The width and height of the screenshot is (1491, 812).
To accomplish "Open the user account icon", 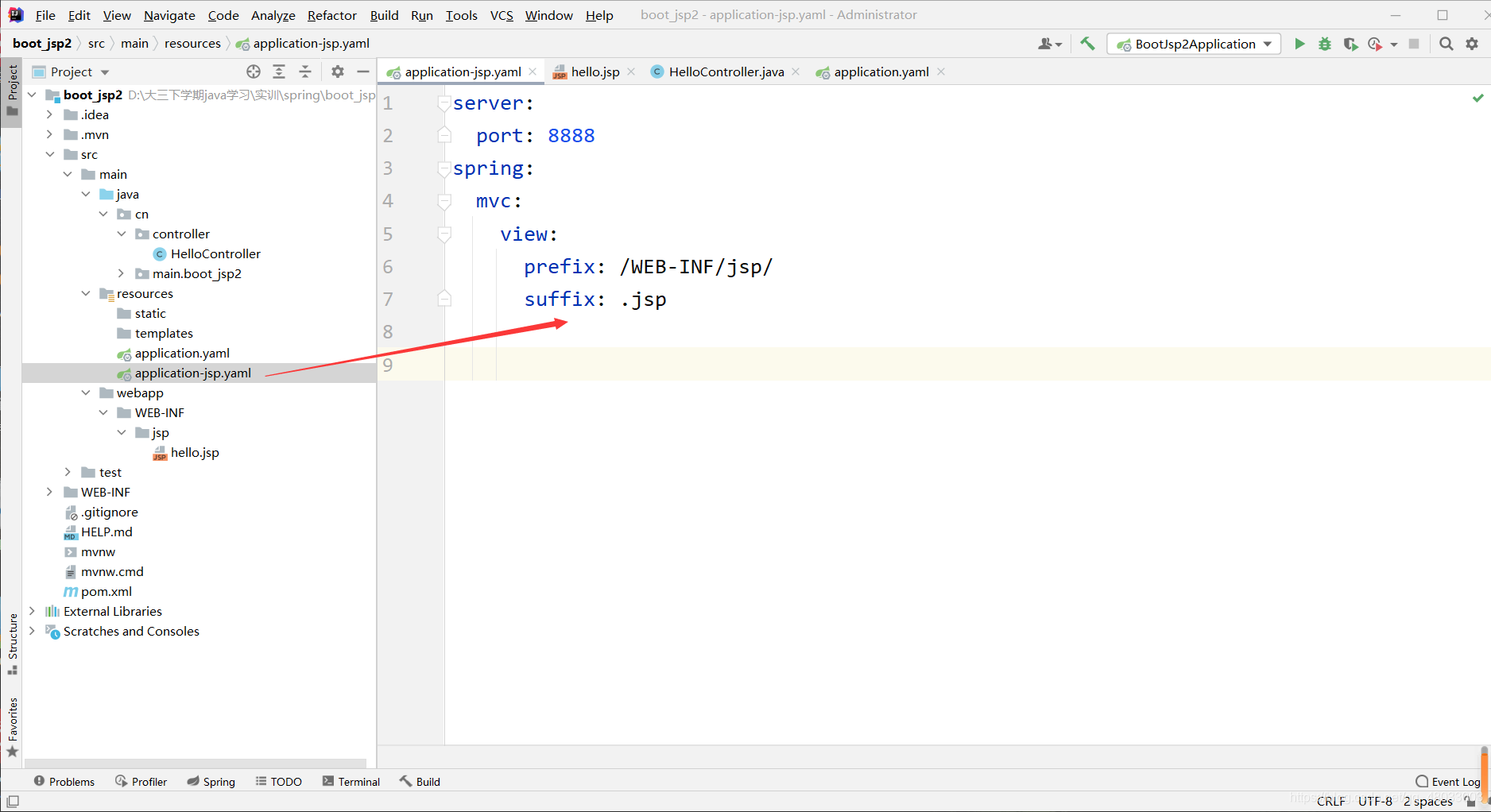I will [x=1049, y=44].
